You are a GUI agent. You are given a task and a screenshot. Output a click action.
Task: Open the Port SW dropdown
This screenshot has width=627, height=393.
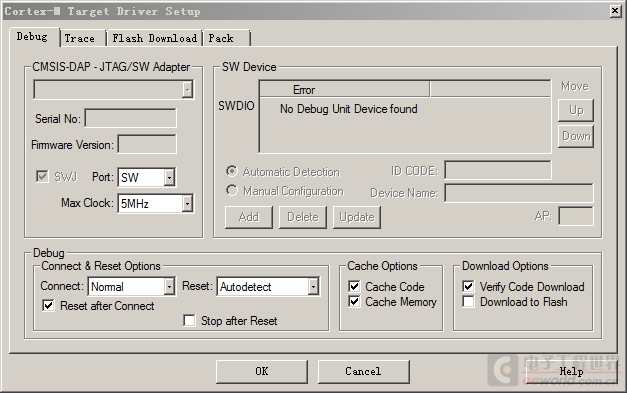(146, 177)
